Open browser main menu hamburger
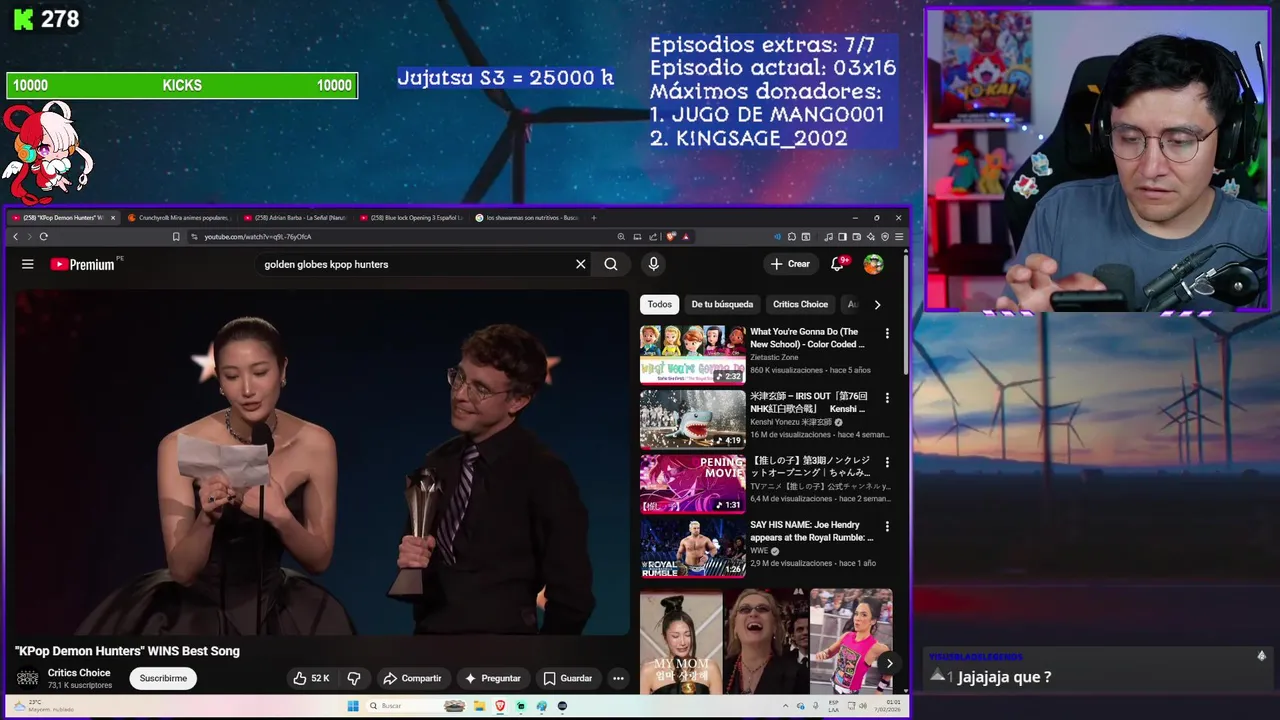This screenshot has width=1280, height=720. click(x=899, y=237)
